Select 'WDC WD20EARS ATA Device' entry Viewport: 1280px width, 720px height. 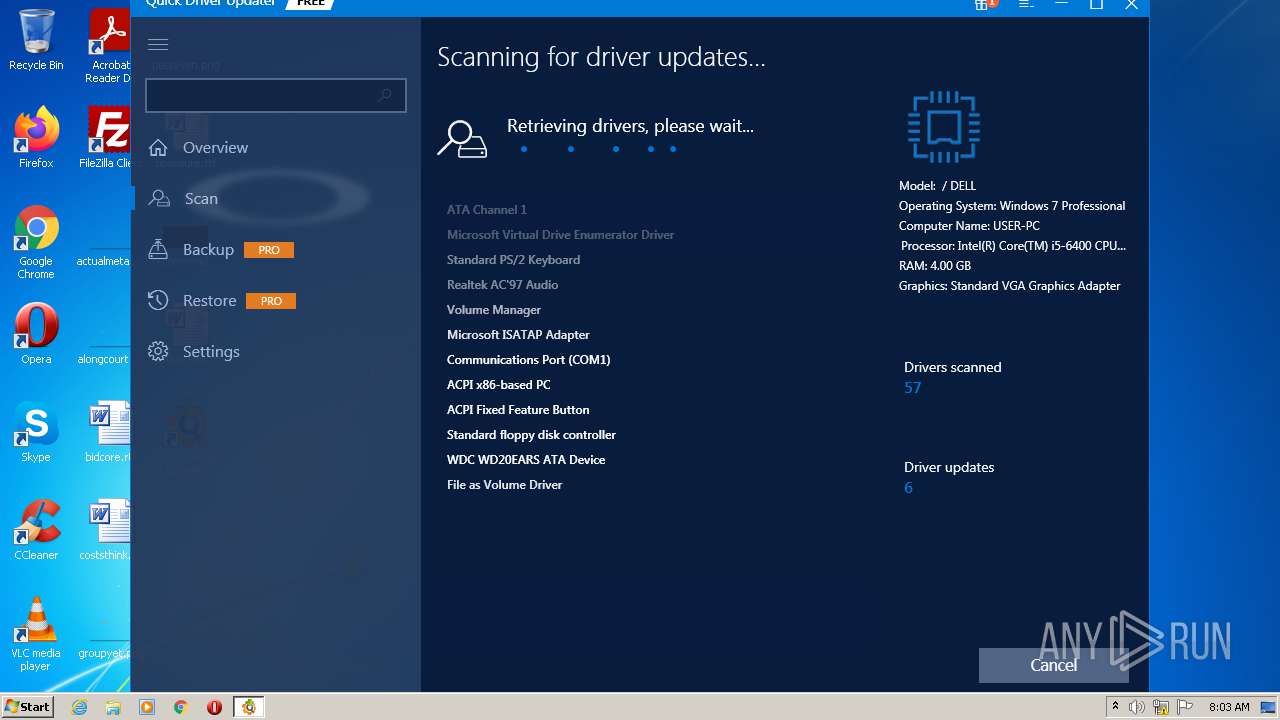(526, 460)
